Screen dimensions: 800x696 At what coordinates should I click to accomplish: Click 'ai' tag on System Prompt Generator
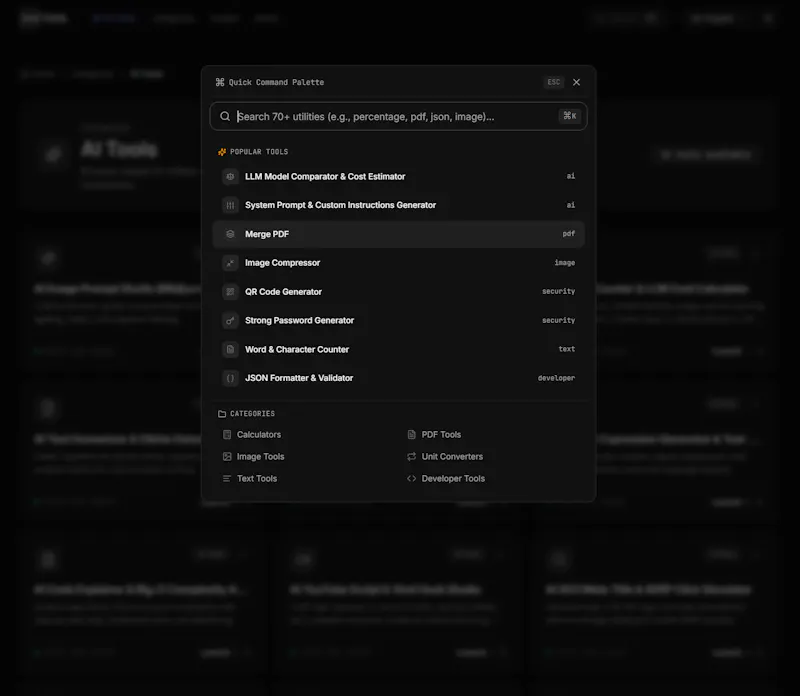[x=570, y=205]
